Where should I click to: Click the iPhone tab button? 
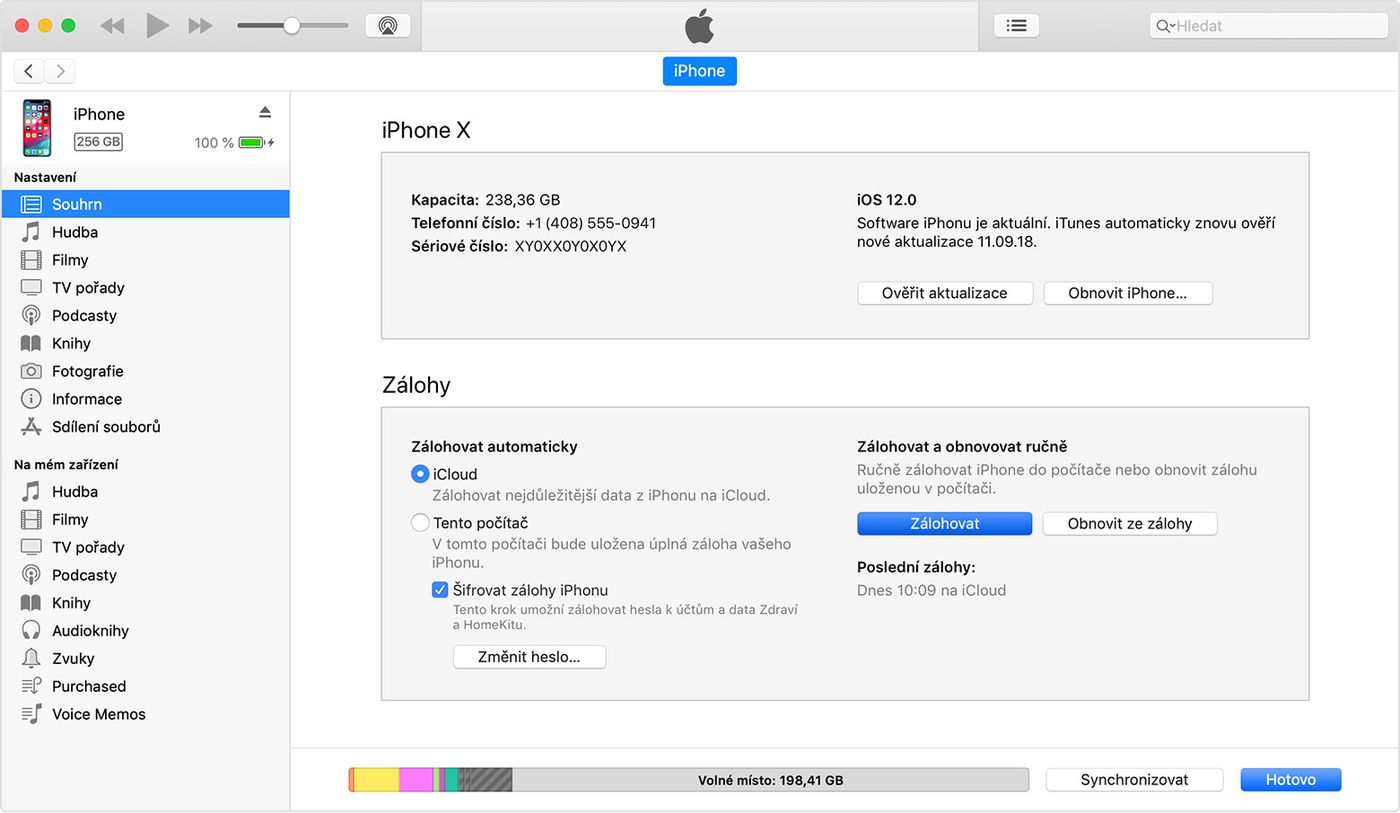(x=699, y=71)
